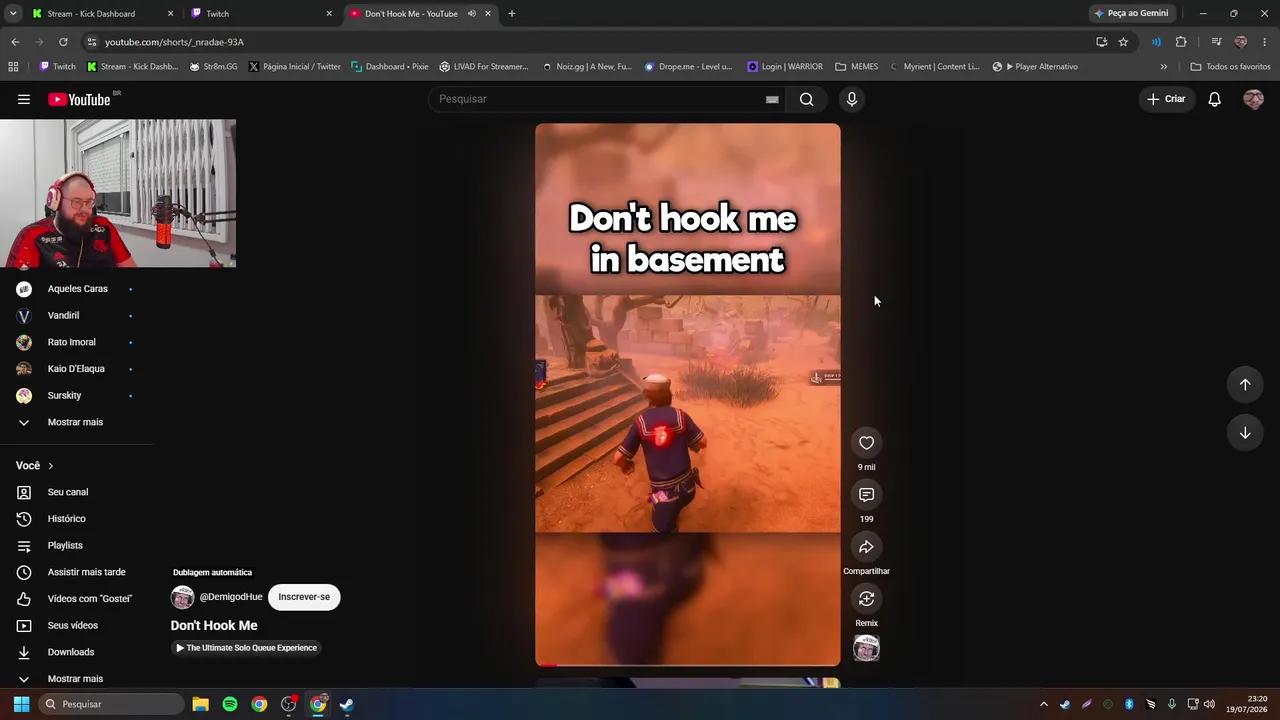The image size is (1280, 720).
Task: Open Downloads in the sidebar
Action: 70,652
